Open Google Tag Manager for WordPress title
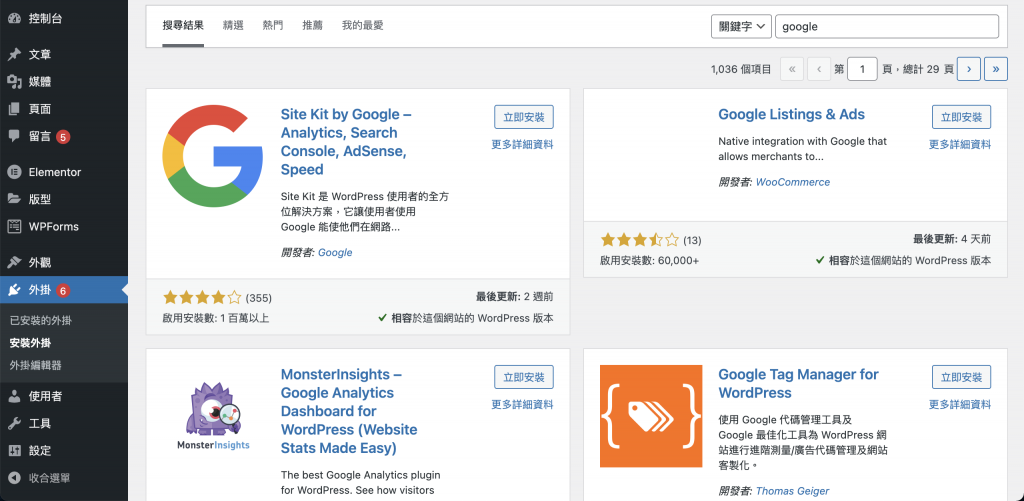The image size is (1024, 501). click(x=798, y=383)
